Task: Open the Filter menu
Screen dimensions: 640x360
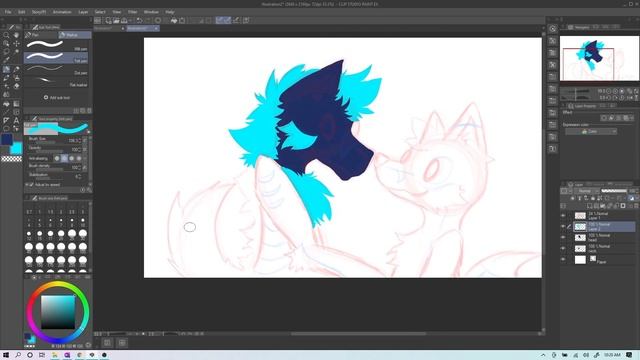Action: pos(132,12)
